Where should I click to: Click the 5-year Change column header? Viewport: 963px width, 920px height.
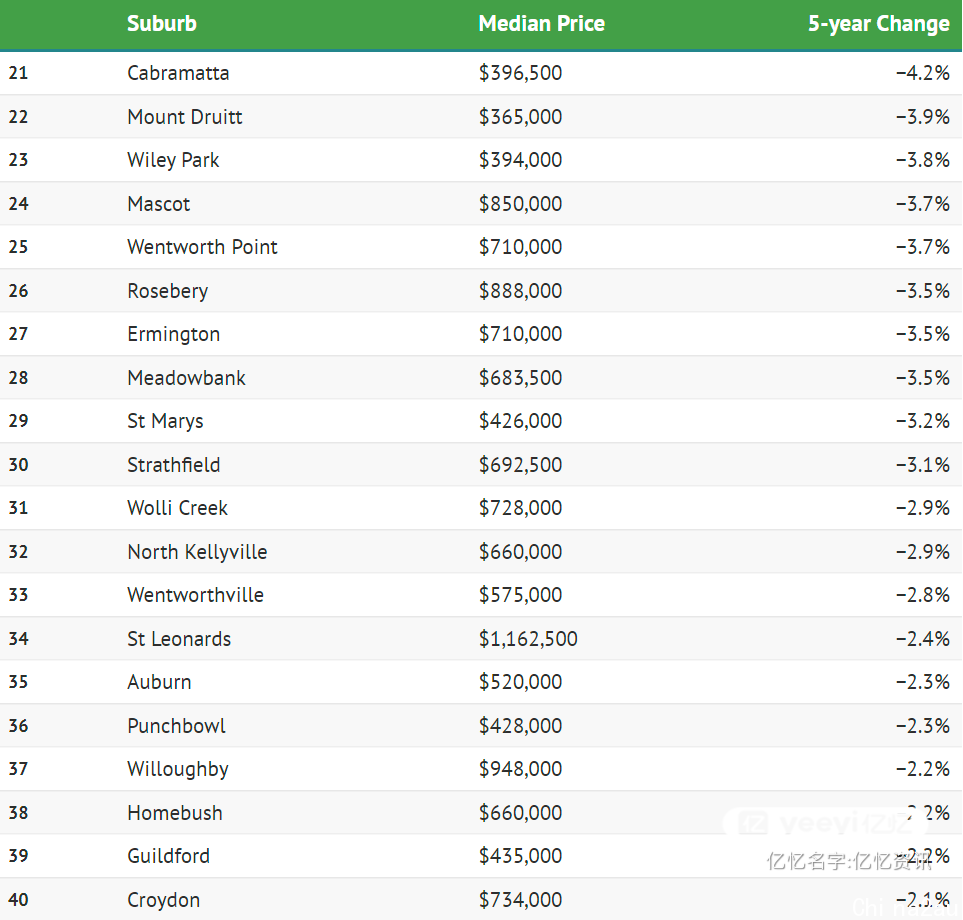coord(879,24)
